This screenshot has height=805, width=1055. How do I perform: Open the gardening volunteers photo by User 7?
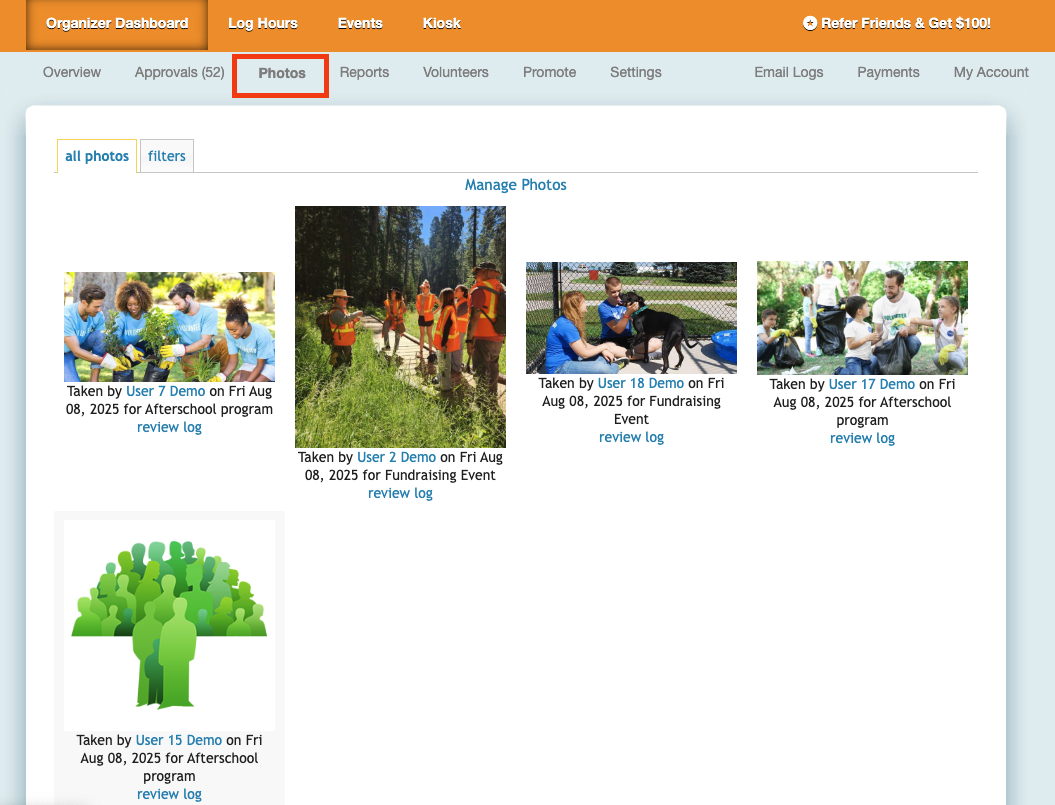pyautogui.click(x=170, y=327)
